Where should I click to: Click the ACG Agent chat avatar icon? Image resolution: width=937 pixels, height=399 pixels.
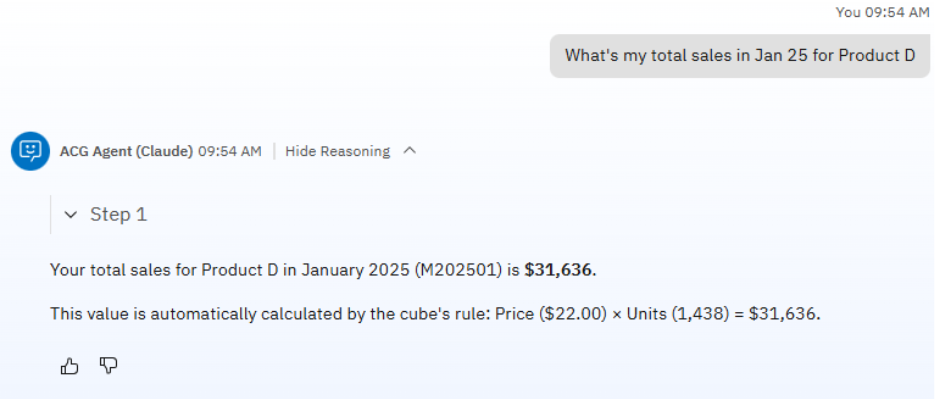[x=30, y=151]
